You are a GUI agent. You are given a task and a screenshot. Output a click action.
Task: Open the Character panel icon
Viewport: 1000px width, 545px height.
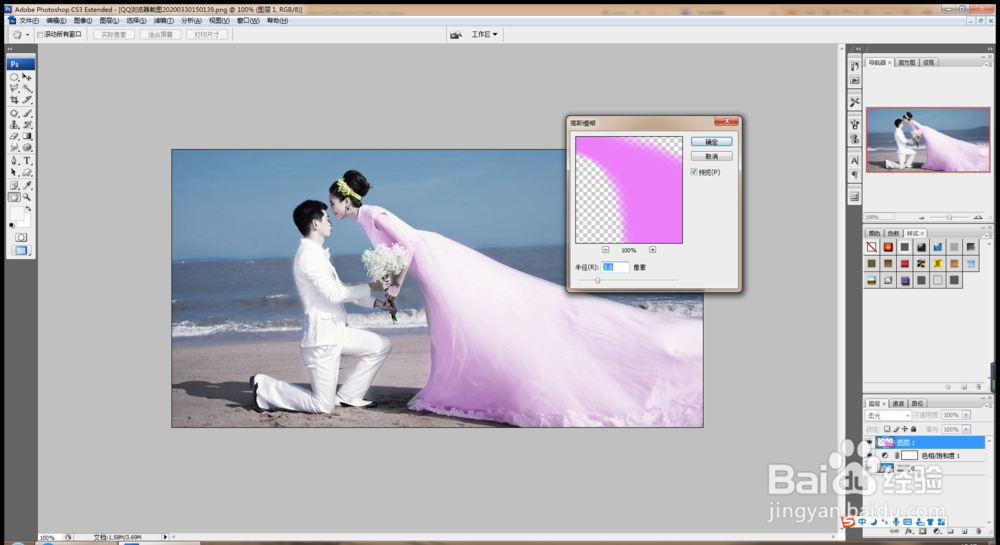click(855, 161)
